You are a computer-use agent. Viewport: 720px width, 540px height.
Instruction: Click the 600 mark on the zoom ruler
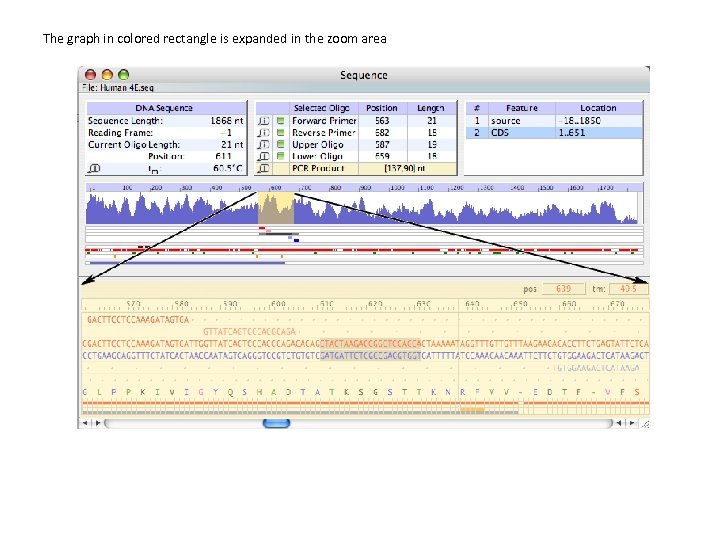(278, 304)
